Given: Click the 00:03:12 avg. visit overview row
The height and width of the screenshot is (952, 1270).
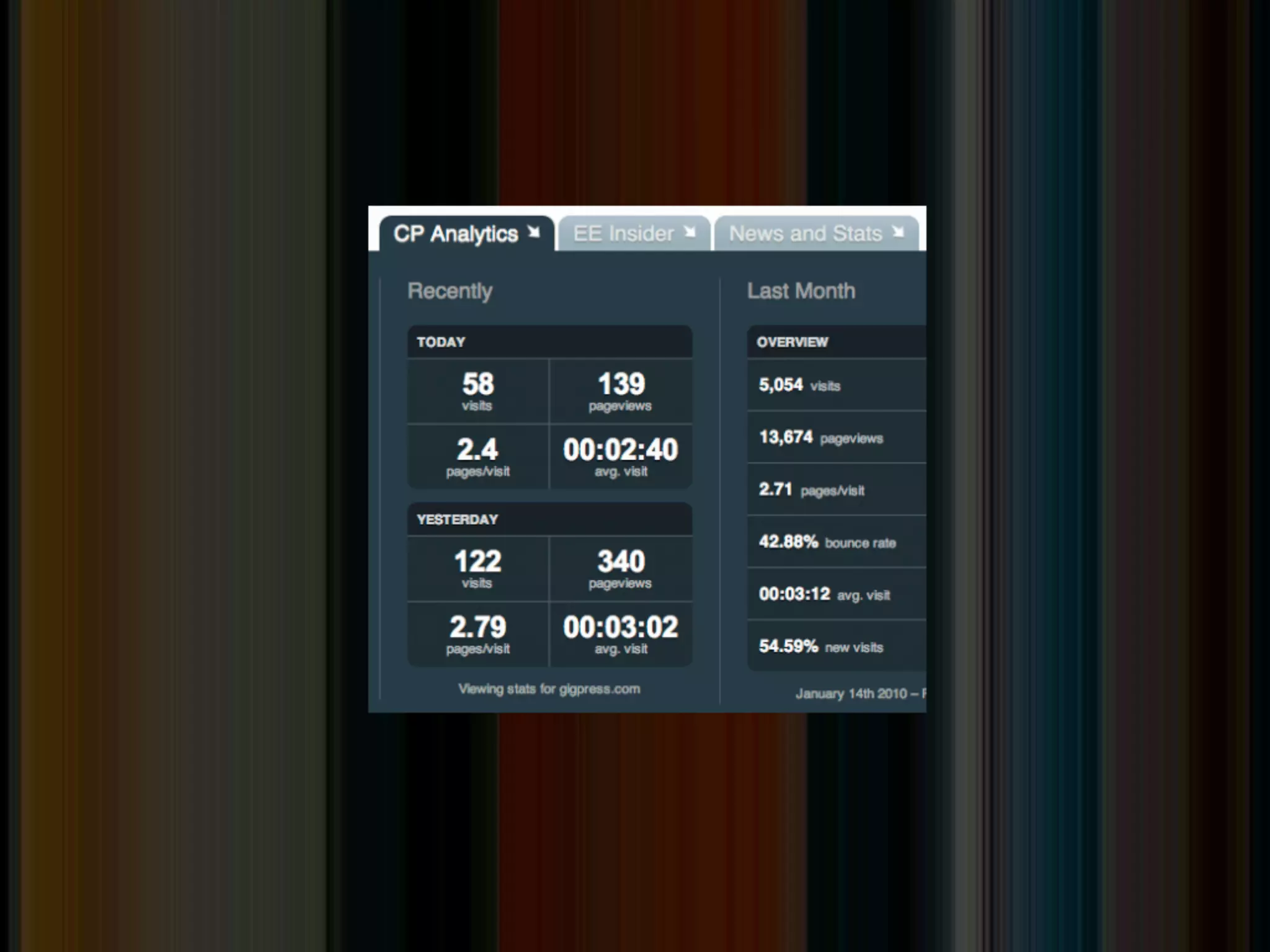Looking at the screenshot, I should point(837,594).
